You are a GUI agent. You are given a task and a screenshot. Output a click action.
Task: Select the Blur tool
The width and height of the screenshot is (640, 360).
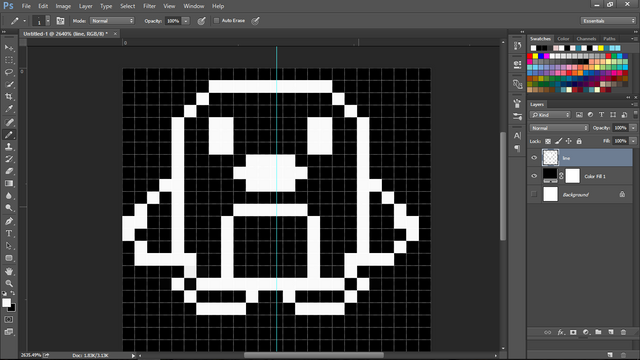[x=9, y=196]
